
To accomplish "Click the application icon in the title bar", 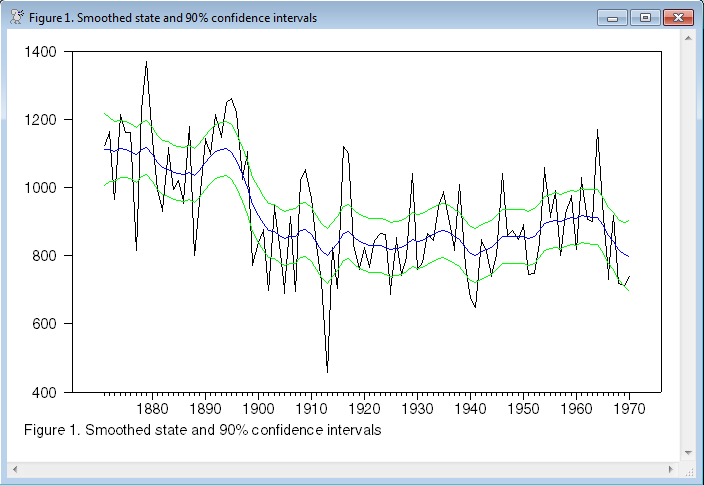I will click(x=15, y=17).
